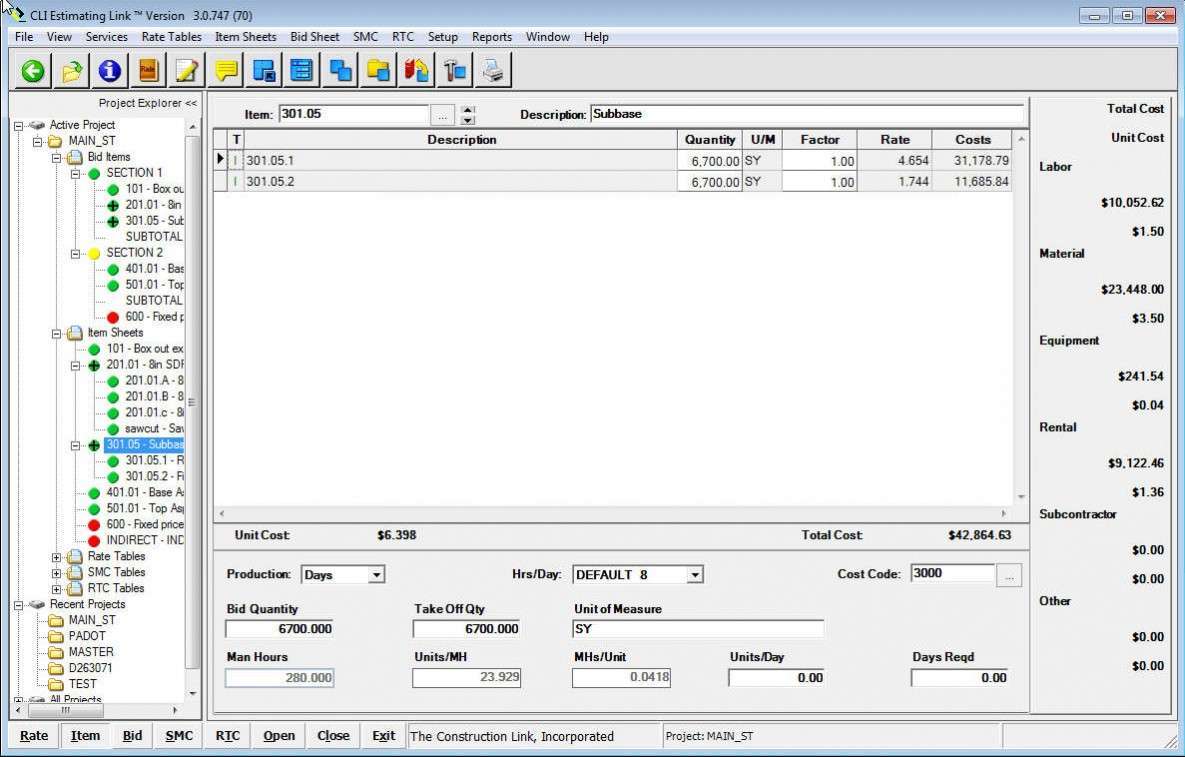Click the Item lookup ellipsis button

(442, 116)
